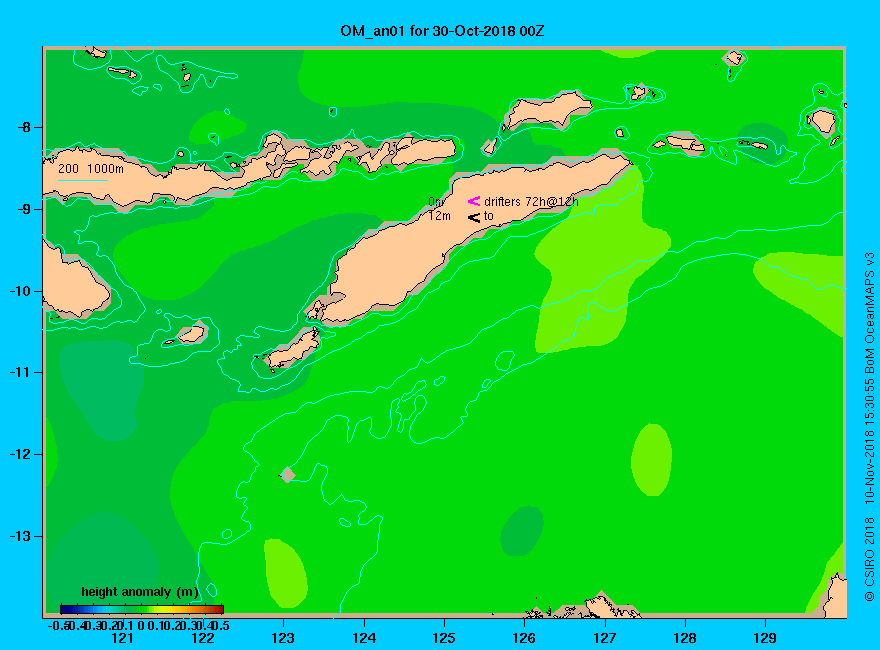The width and height of the screenshot is (880, 650).
Task: Click the latitude label -9
Action: (x=24, y=209)
